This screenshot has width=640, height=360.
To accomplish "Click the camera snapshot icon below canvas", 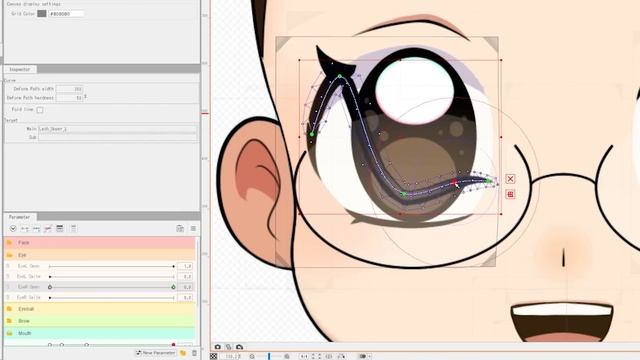I will click(218, 347).
